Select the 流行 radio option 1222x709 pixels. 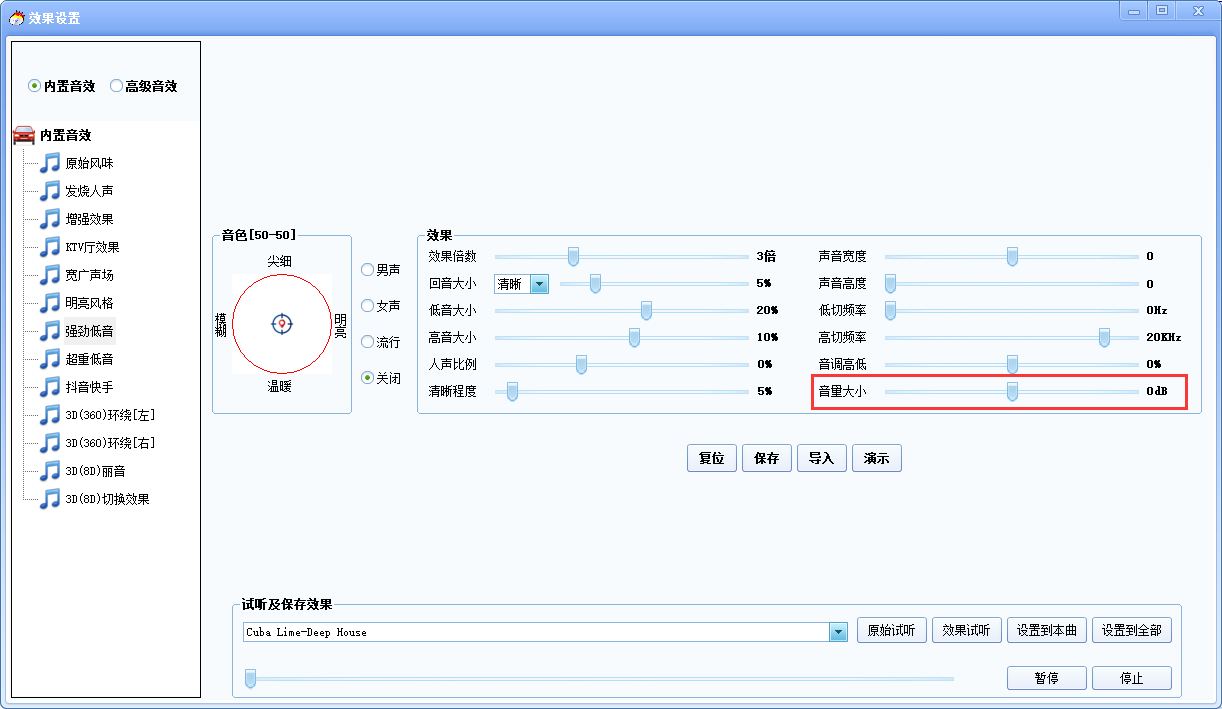coord(368,342)
